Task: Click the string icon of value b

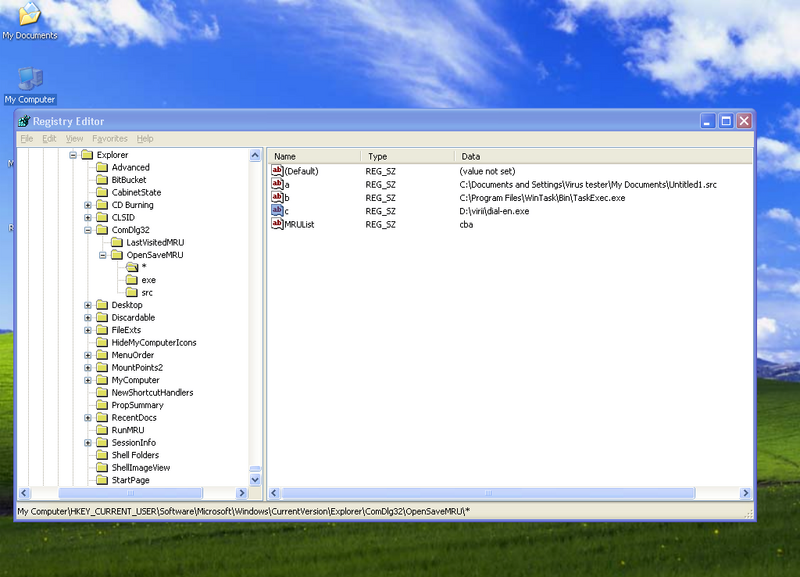Action: coord(277,197)
